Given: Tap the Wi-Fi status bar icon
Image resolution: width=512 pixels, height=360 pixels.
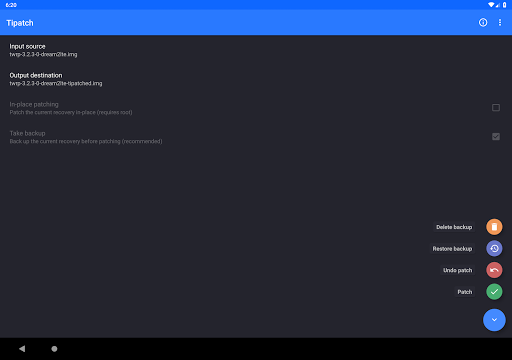Looking at the screenshot, I should pyautogui.click(x=491, y=5).
